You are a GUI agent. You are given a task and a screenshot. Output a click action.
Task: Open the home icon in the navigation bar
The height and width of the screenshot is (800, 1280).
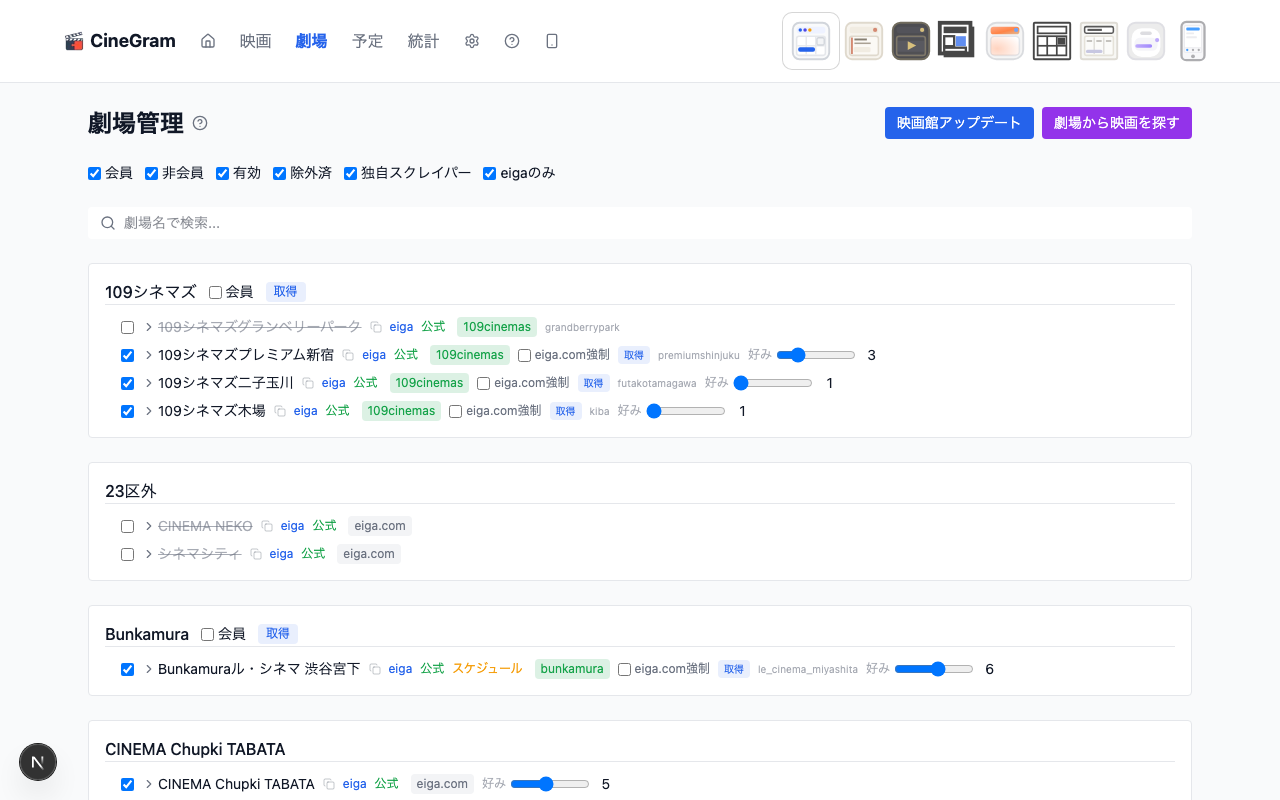click(207, 41)
